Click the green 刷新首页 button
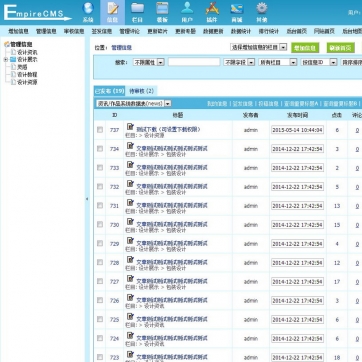 [341, 48]
